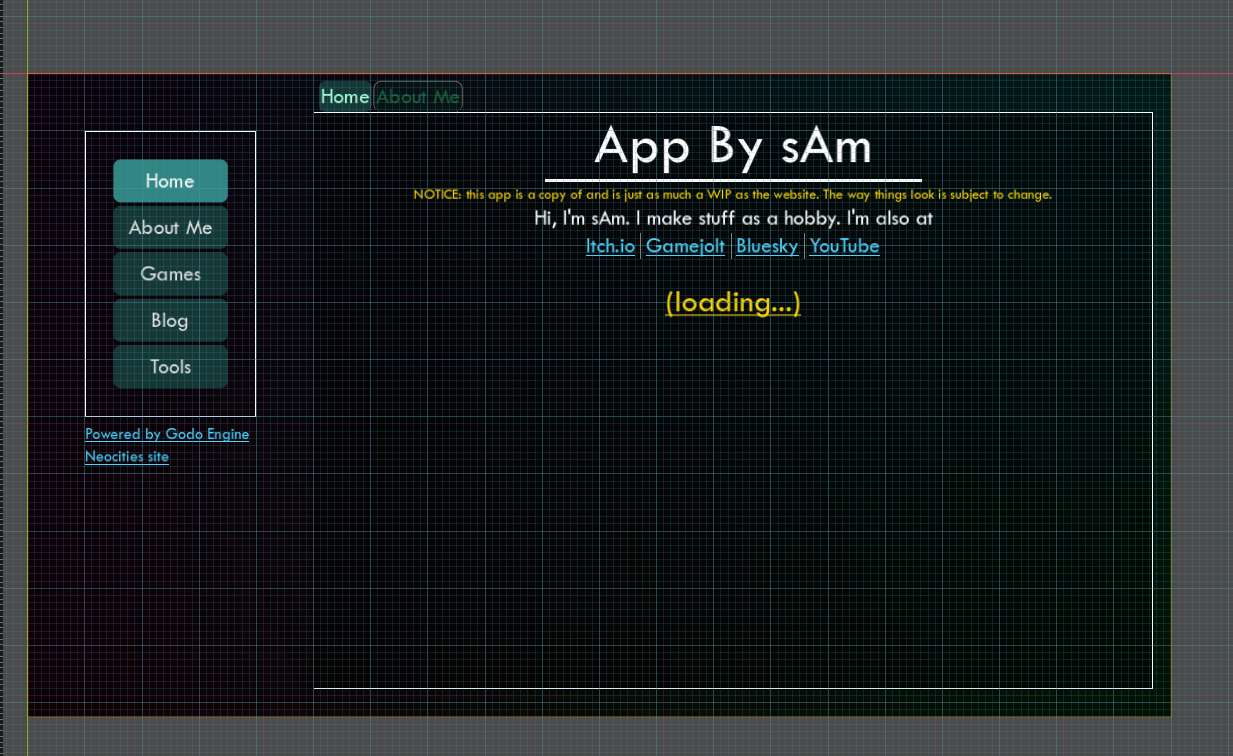
Task: Click the underline beneath the App title
Action: pos(733,180)
